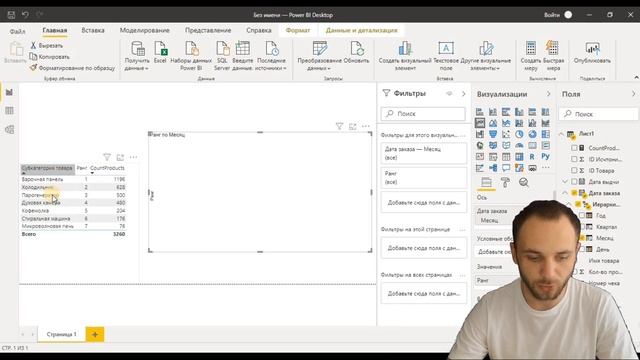Switch to the Моделирование ribbon tab
Screen dimensions: 640x360
click(144, 30)
